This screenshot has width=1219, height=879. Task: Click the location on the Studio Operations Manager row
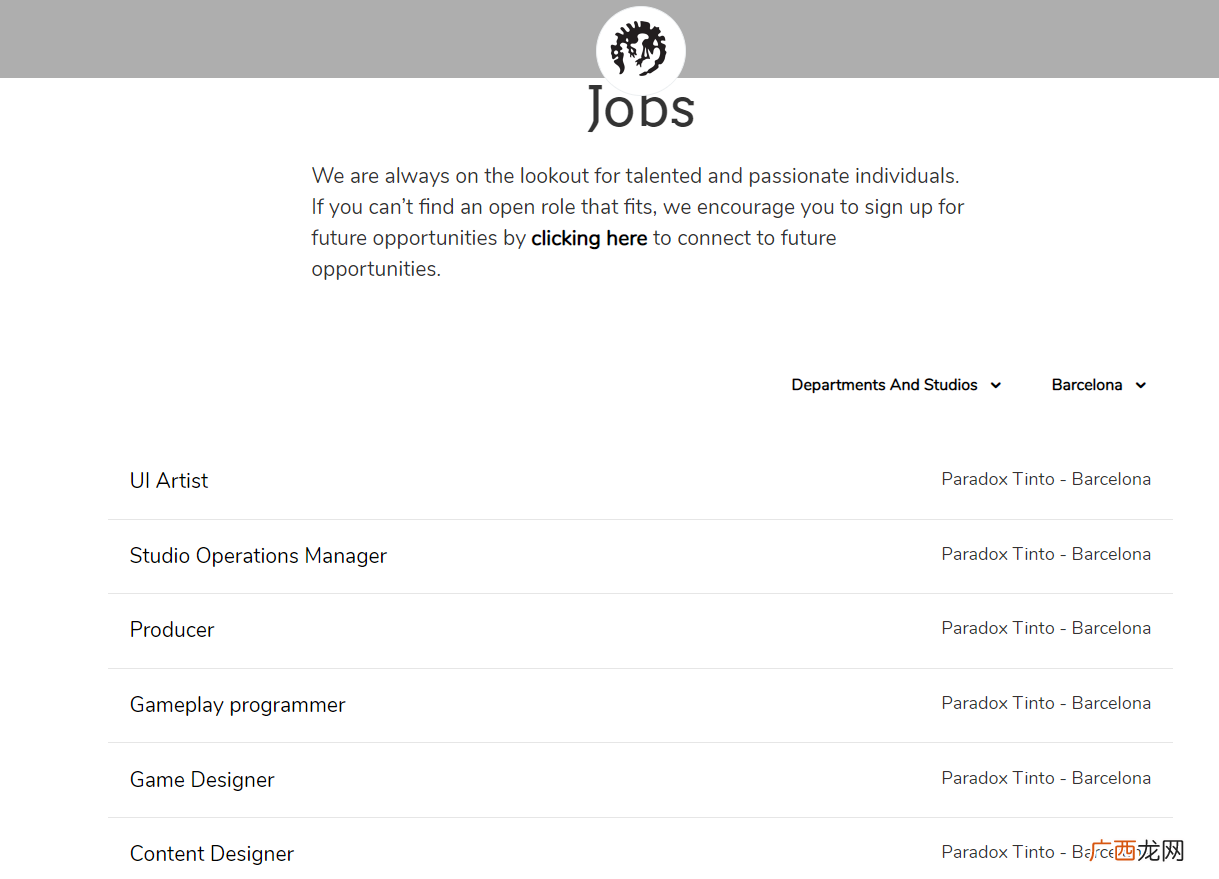tap(1046, 554)
